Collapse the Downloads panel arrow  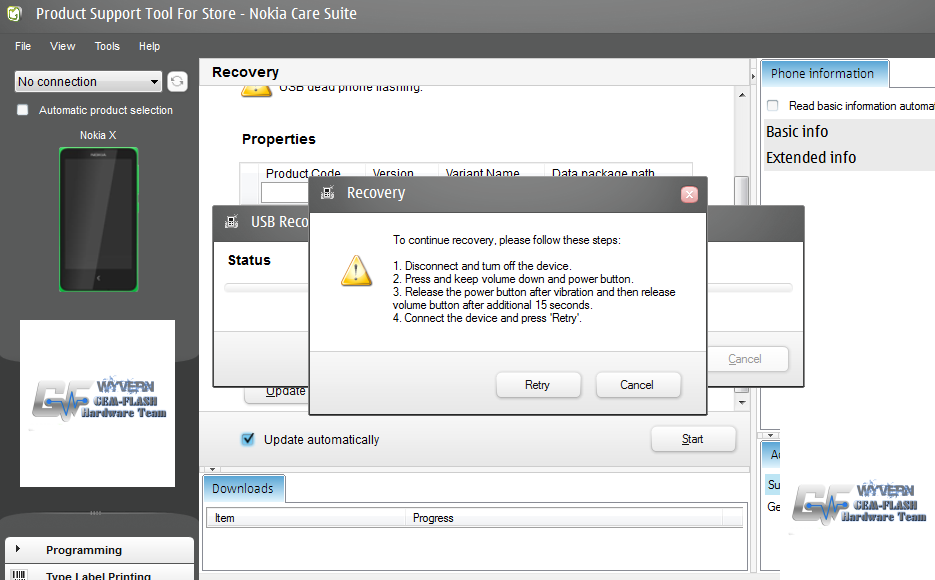coord(212,469)
